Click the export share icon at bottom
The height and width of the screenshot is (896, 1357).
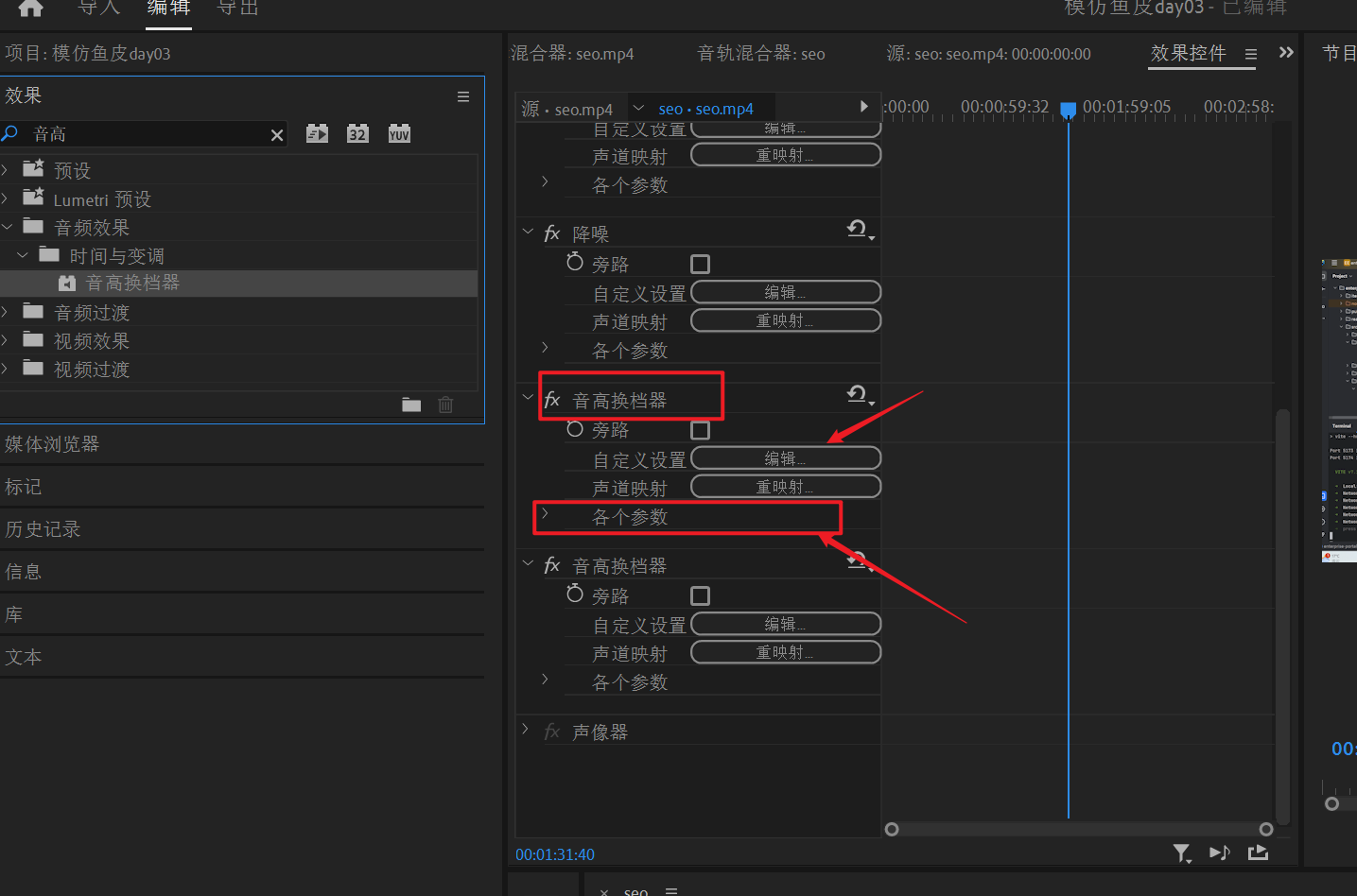click(x=1258, y=853)
